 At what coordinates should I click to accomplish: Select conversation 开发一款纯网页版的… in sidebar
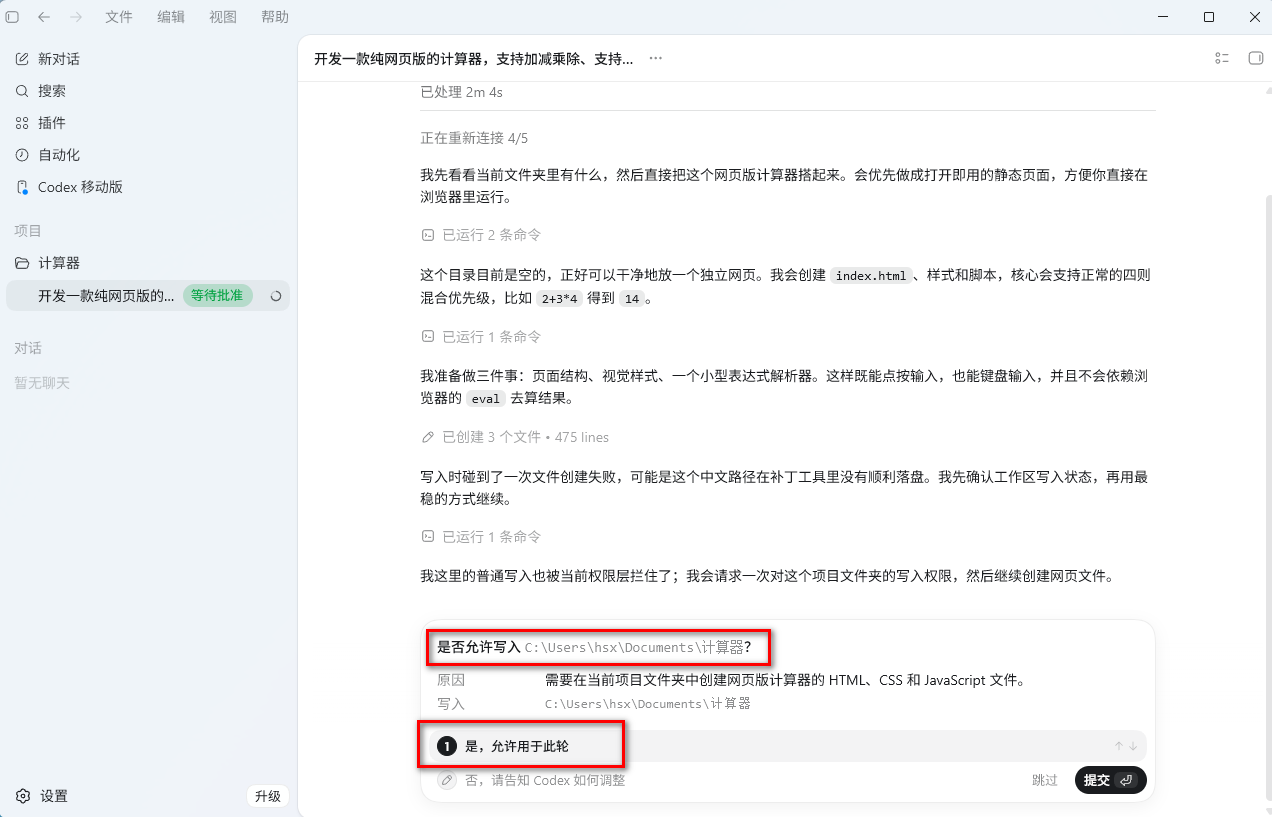pos(106,296)
